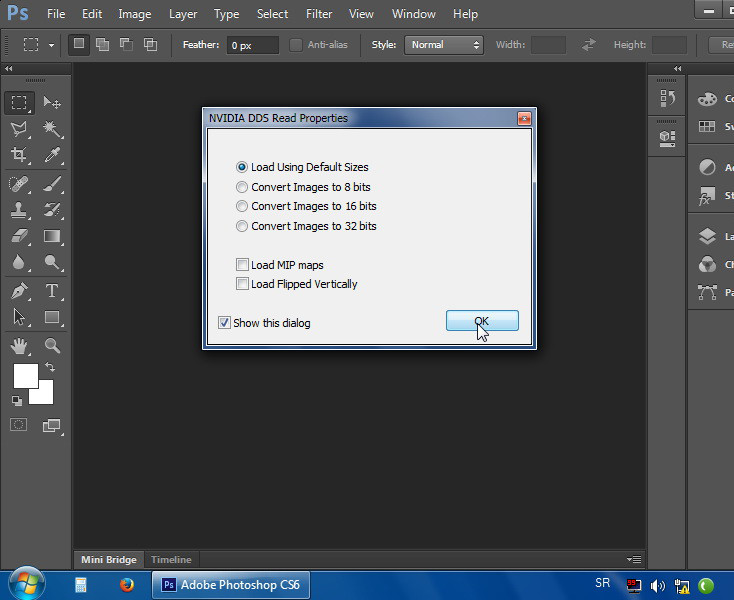Select the Clone Stamp tool
734x600 pixels.
point(19,210)
